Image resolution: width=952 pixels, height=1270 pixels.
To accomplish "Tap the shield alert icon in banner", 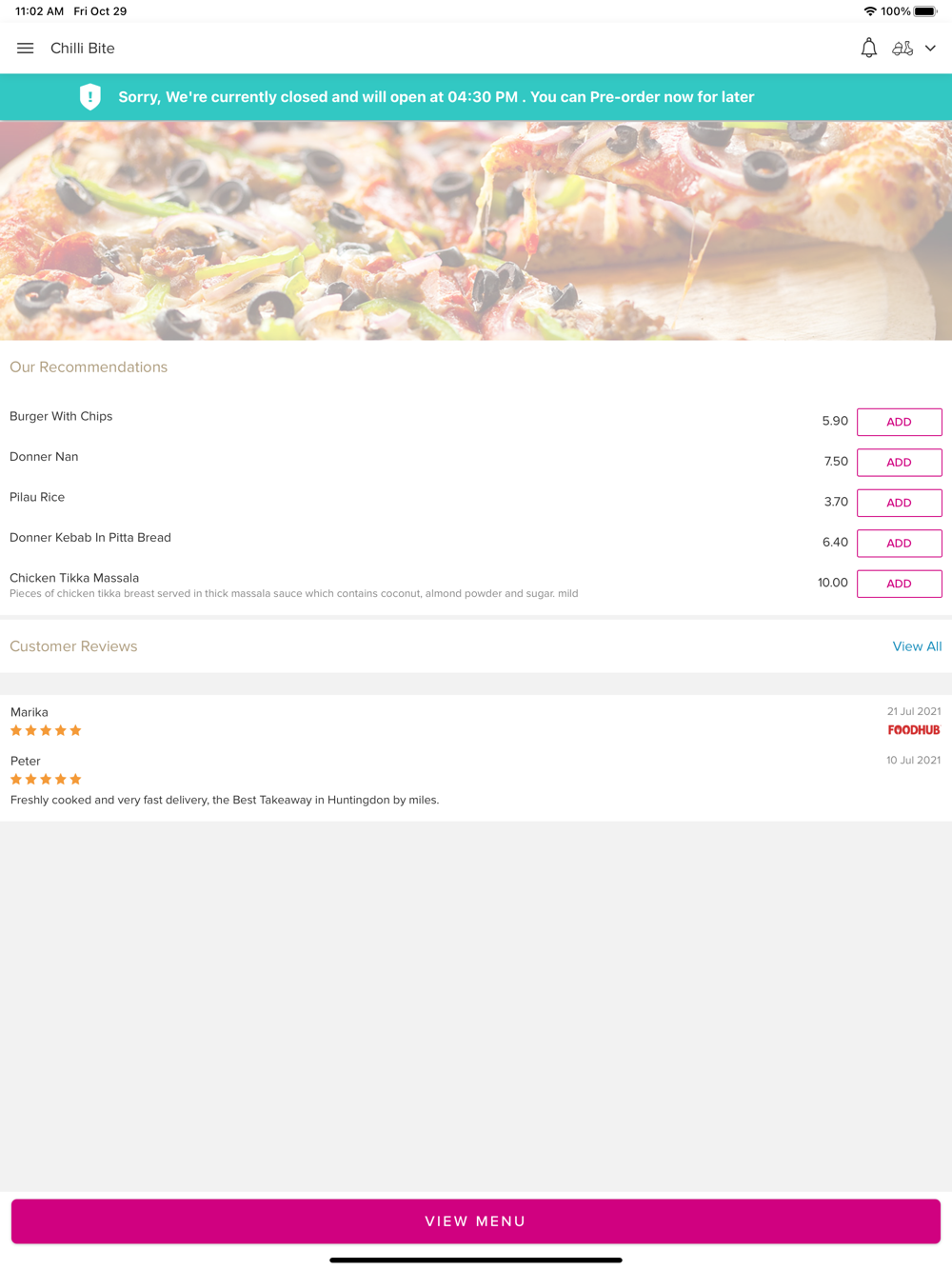I will tap(90, 97).
